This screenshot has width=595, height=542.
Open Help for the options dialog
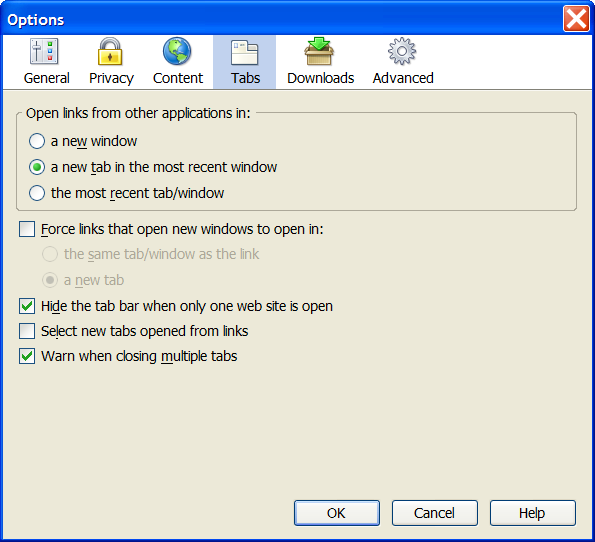[x=532, y=513]
